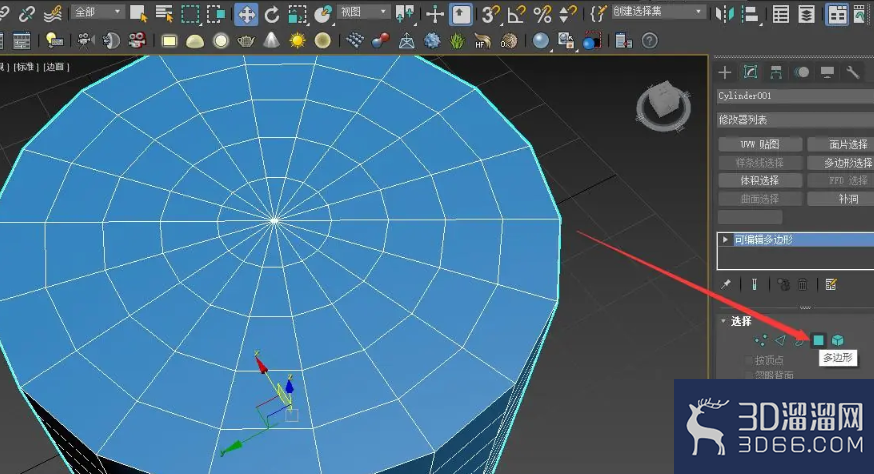Switch to the Modify command panel tab
The image size is (874, 474).
point(750,72)
